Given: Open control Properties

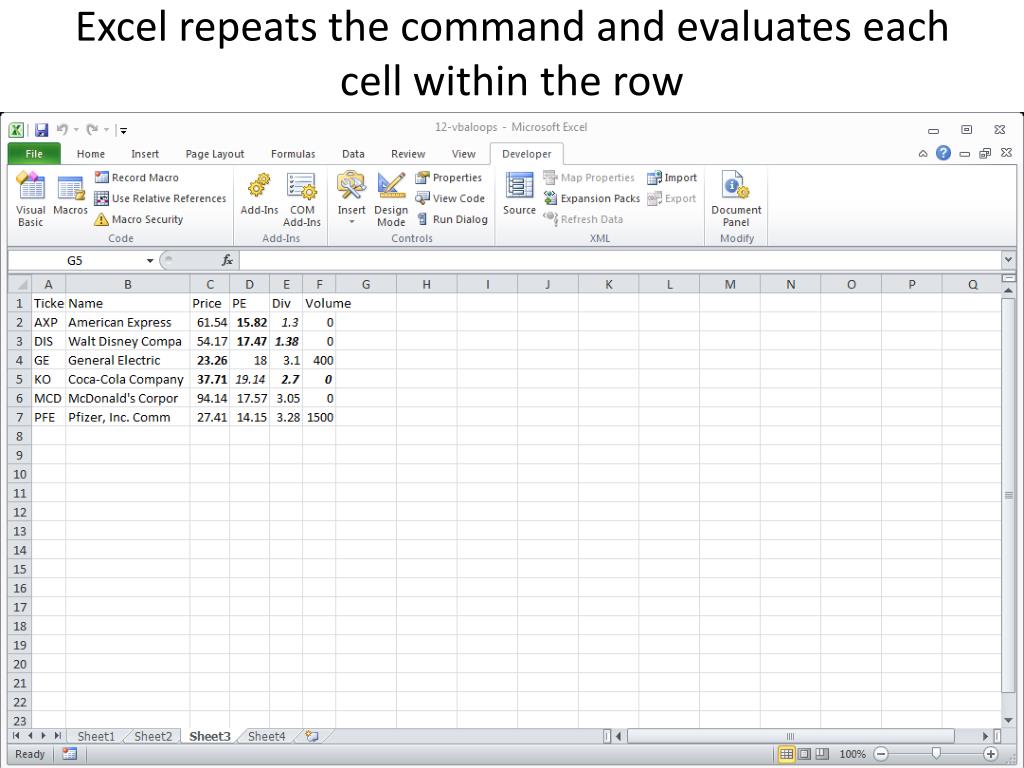Looking at the screenshot, I should tap(449, 178).
